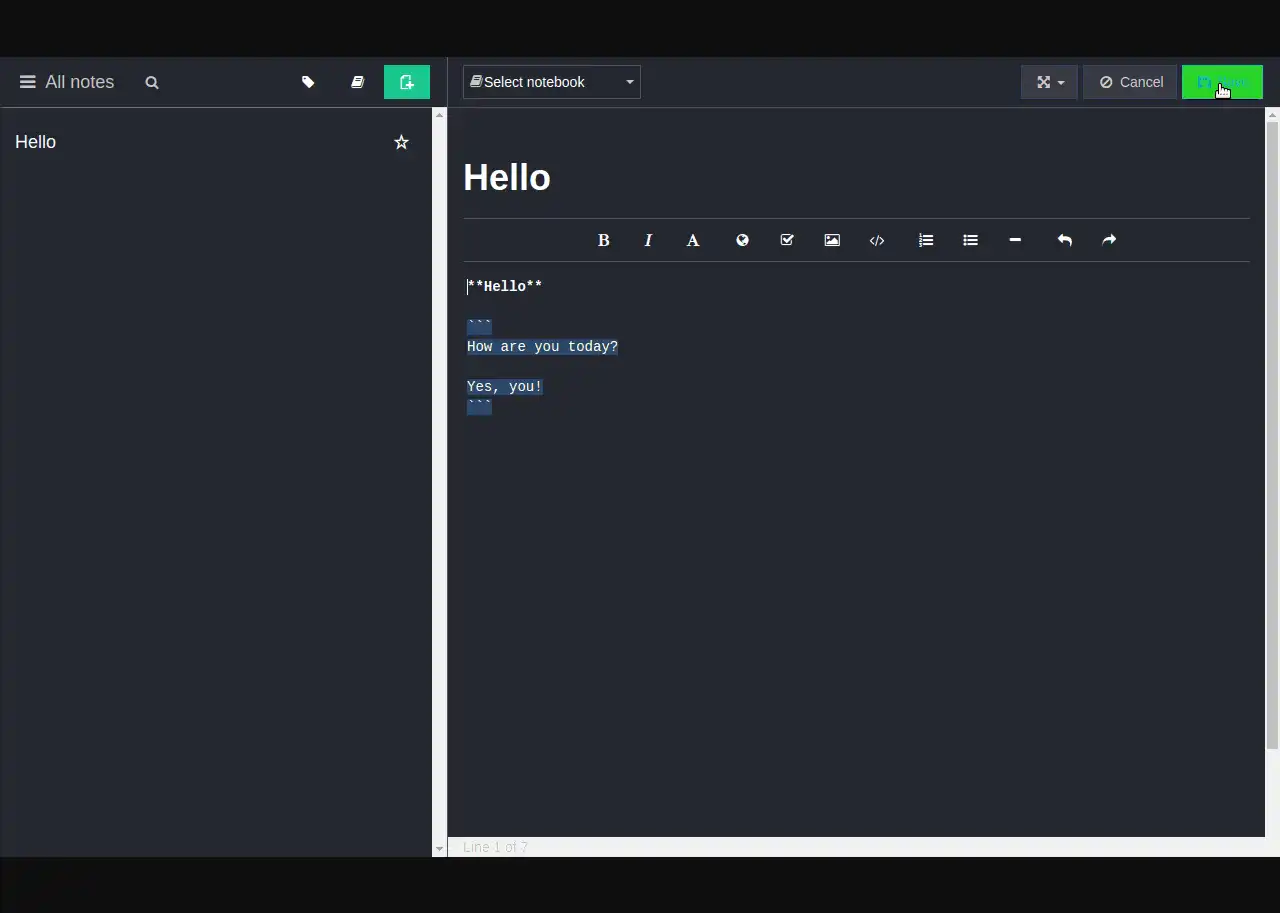
Task: Show notebooks with the book icon
Action: tap(357, 82)
